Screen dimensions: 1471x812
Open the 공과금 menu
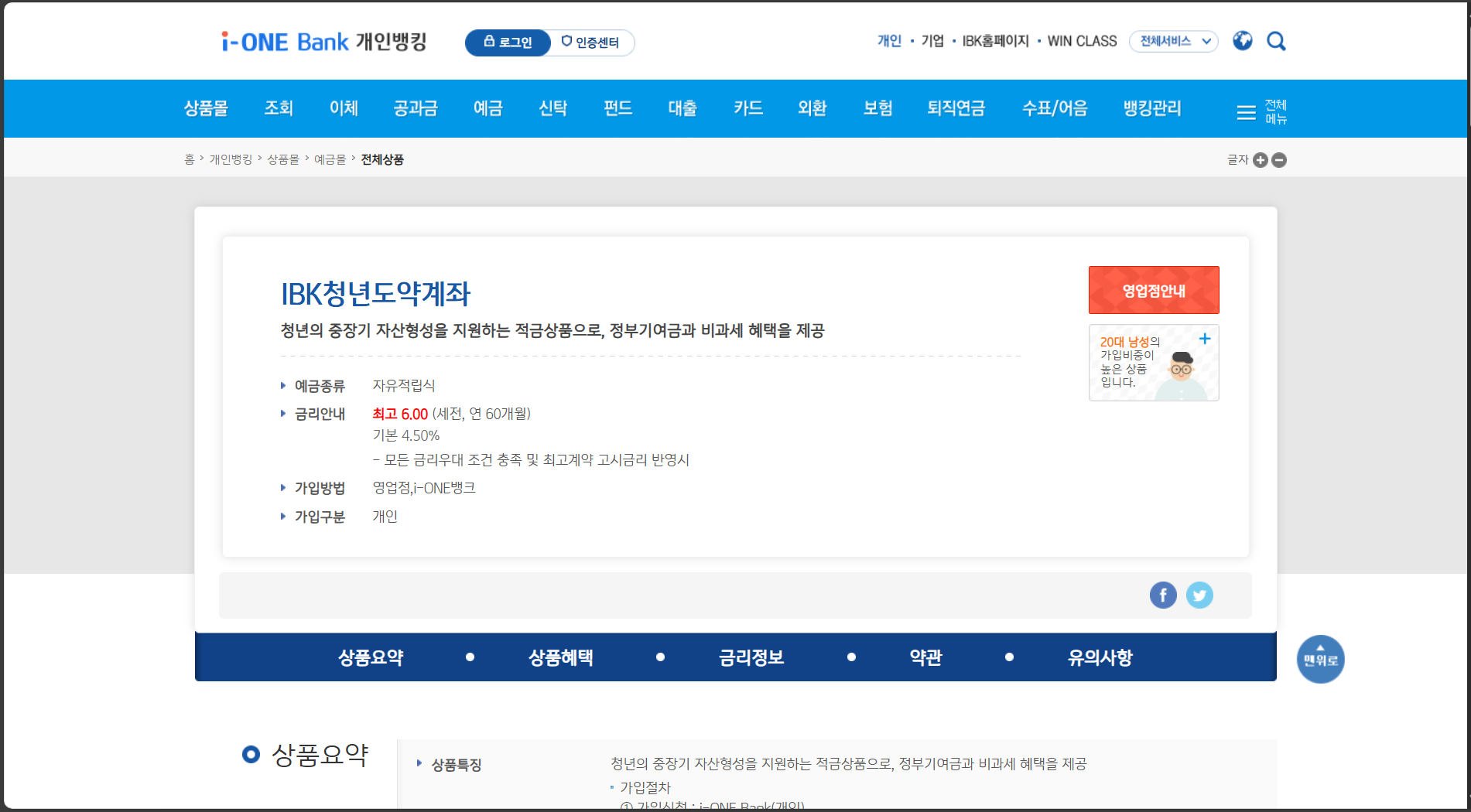(x=416, y=108)
